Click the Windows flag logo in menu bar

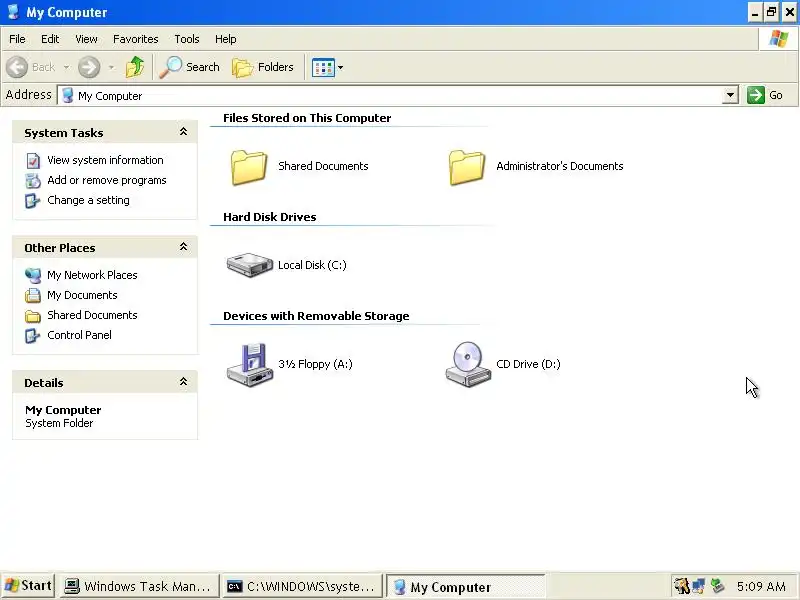(779, 38)
